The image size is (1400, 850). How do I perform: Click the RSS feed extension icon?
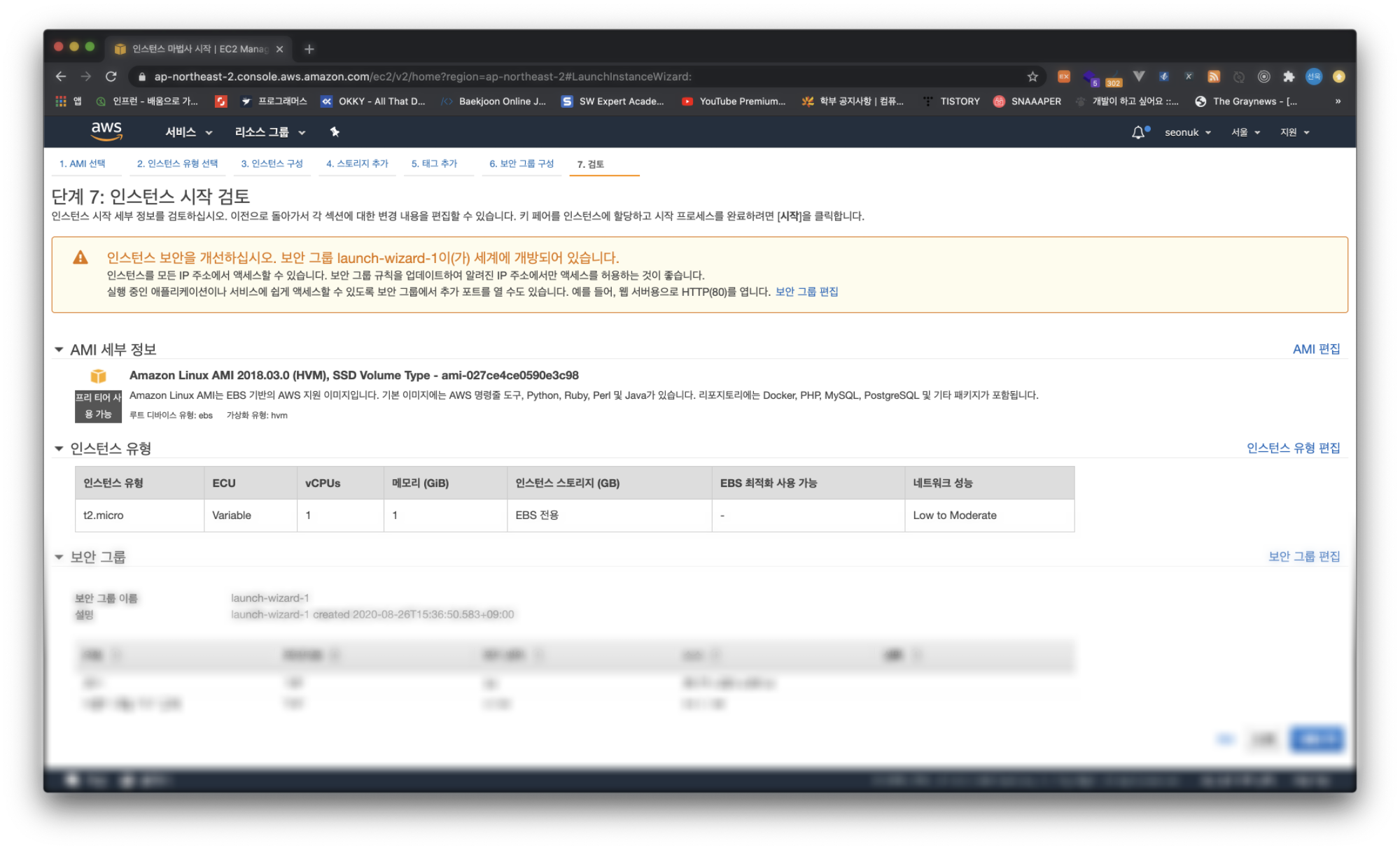[1214, 77]
